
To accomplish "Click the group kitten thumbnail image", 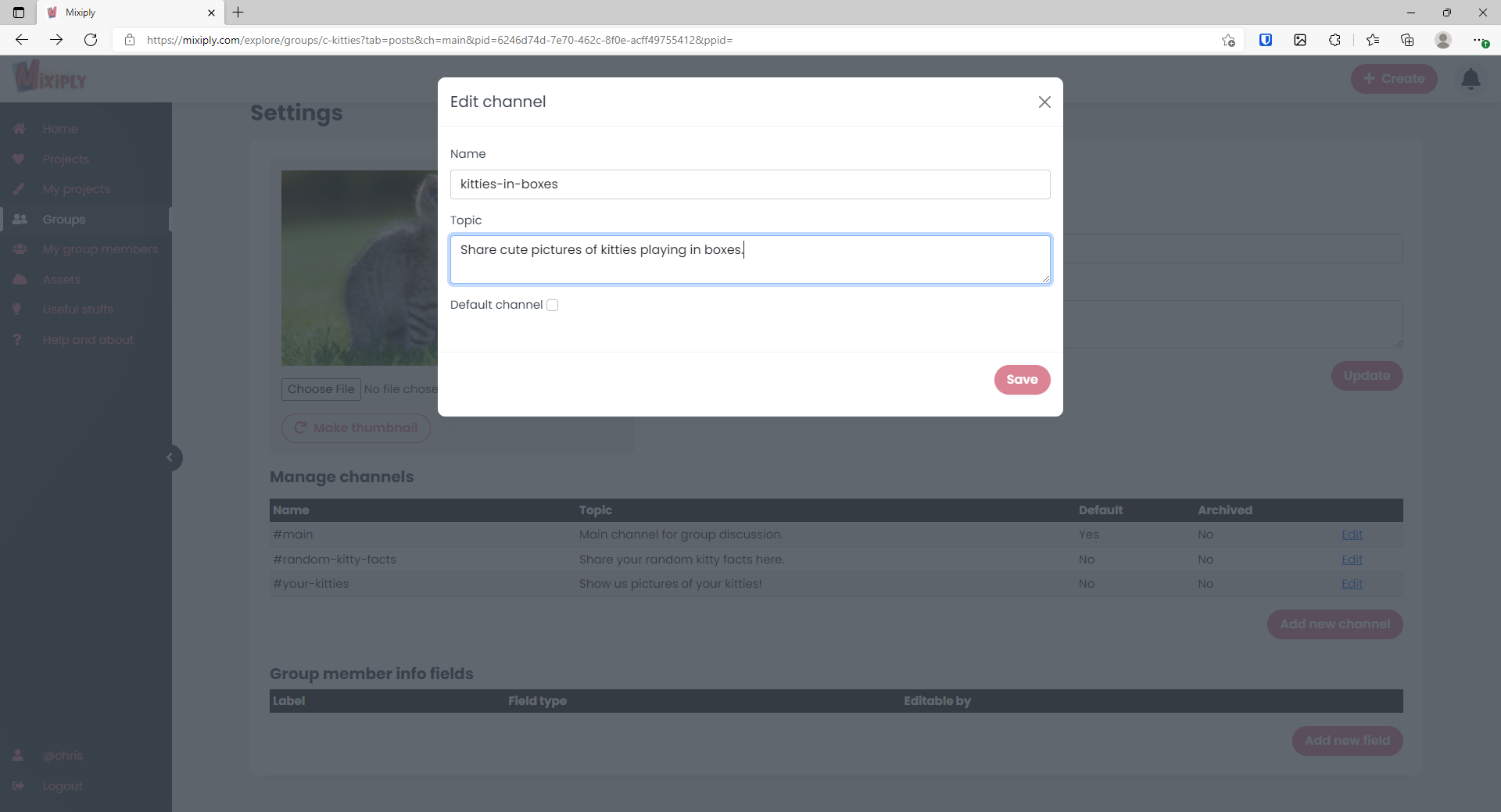I will click(x=360, y=268).
